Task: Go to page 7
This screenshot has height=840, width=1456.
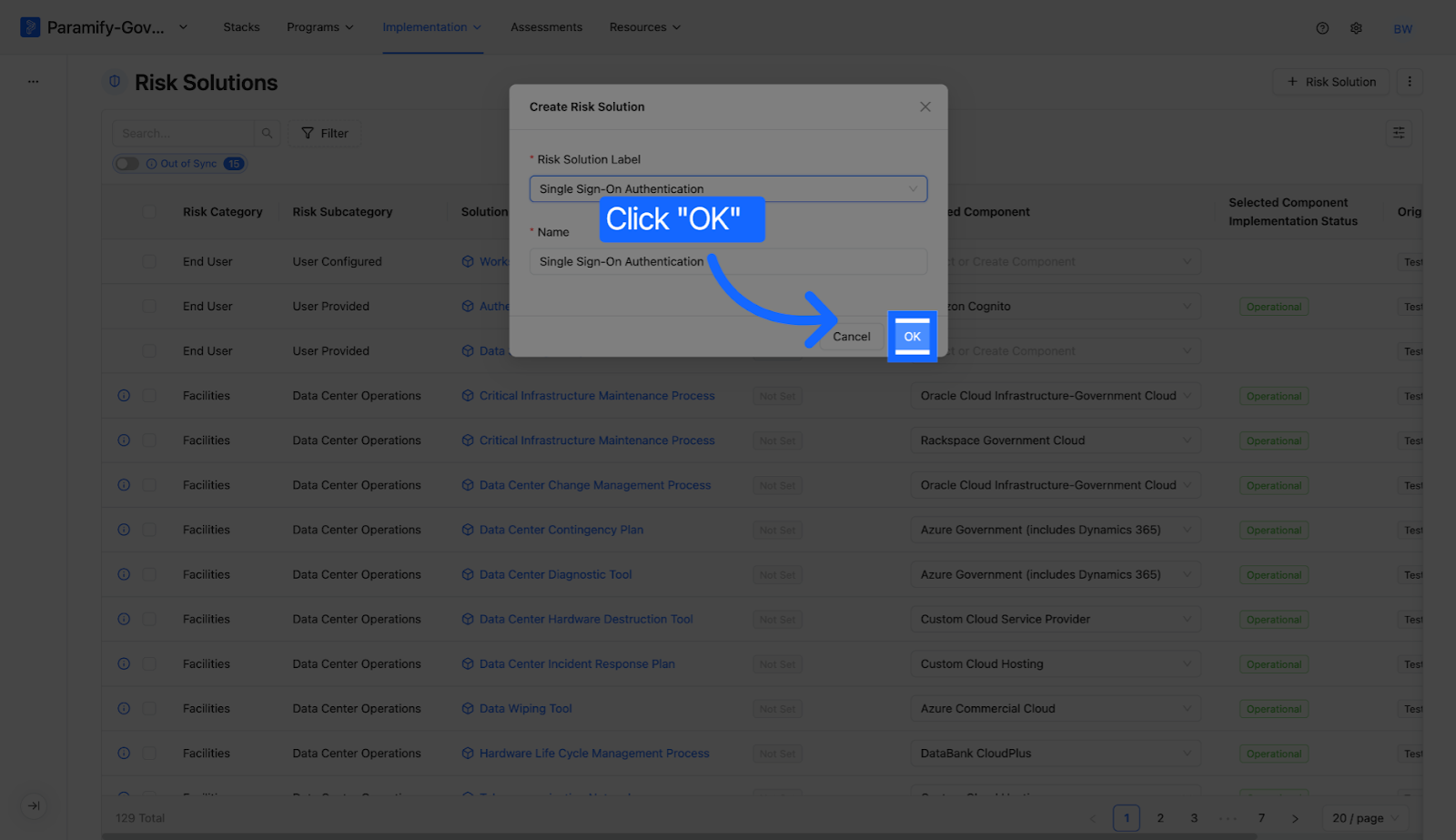Action: pos(1261,818)
